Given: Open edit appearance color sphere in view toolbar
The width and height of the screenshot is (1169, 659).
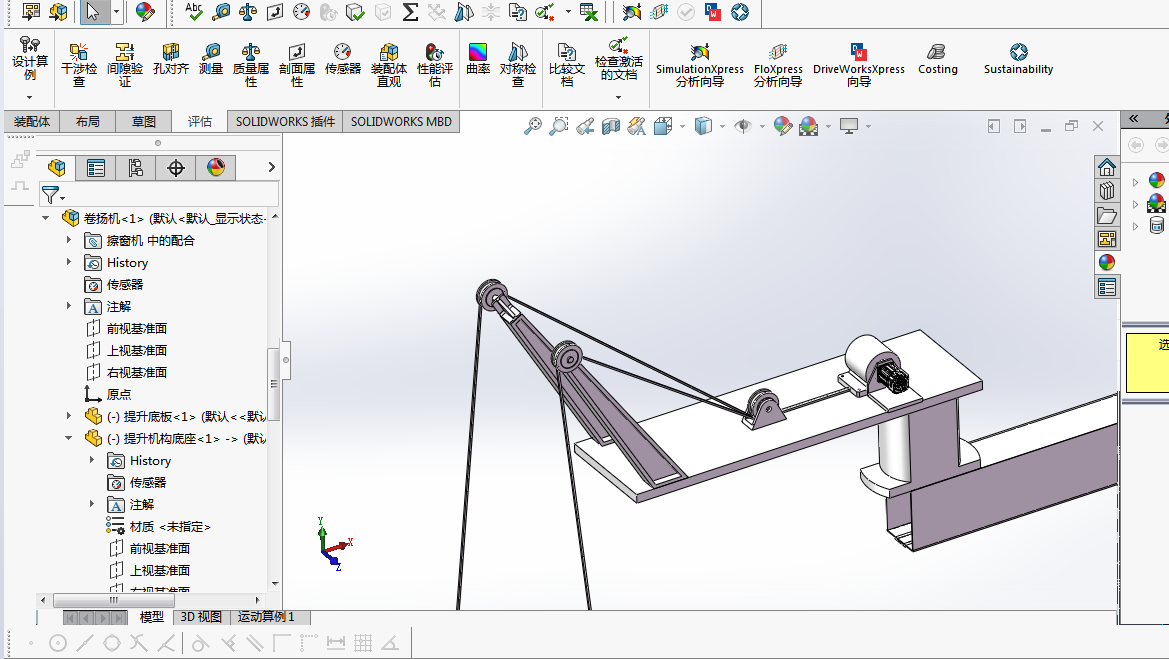Looking at the screenshot, I should 782,126.
